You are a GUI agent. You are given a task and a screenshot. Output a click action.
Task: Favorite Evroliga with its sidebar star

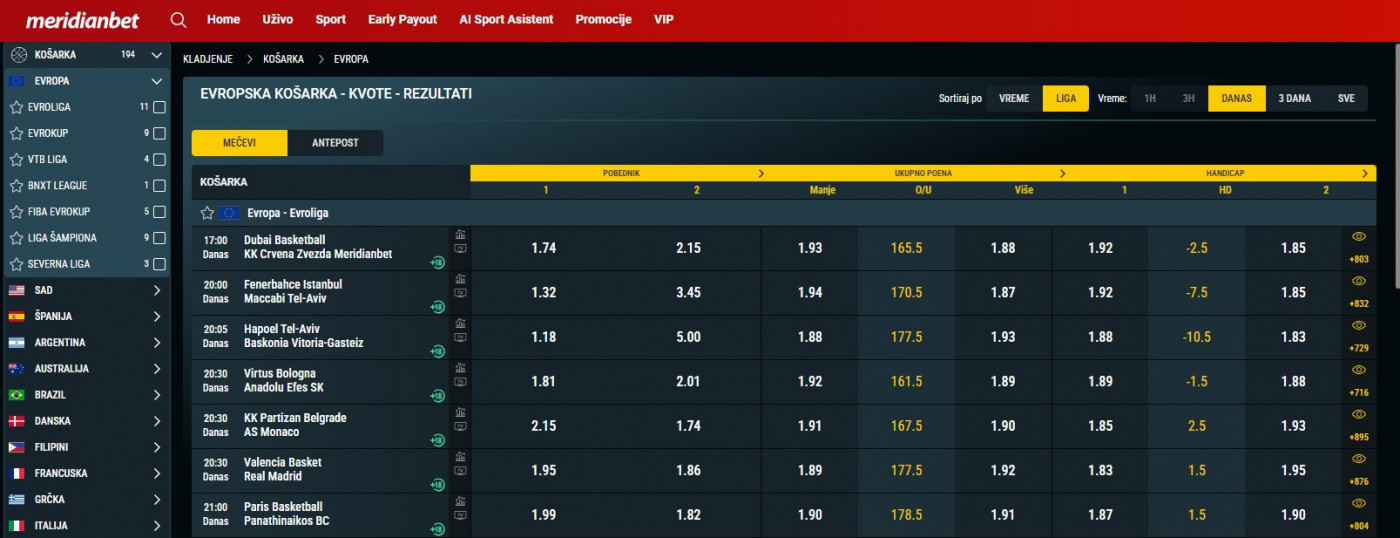click(16, 107)
